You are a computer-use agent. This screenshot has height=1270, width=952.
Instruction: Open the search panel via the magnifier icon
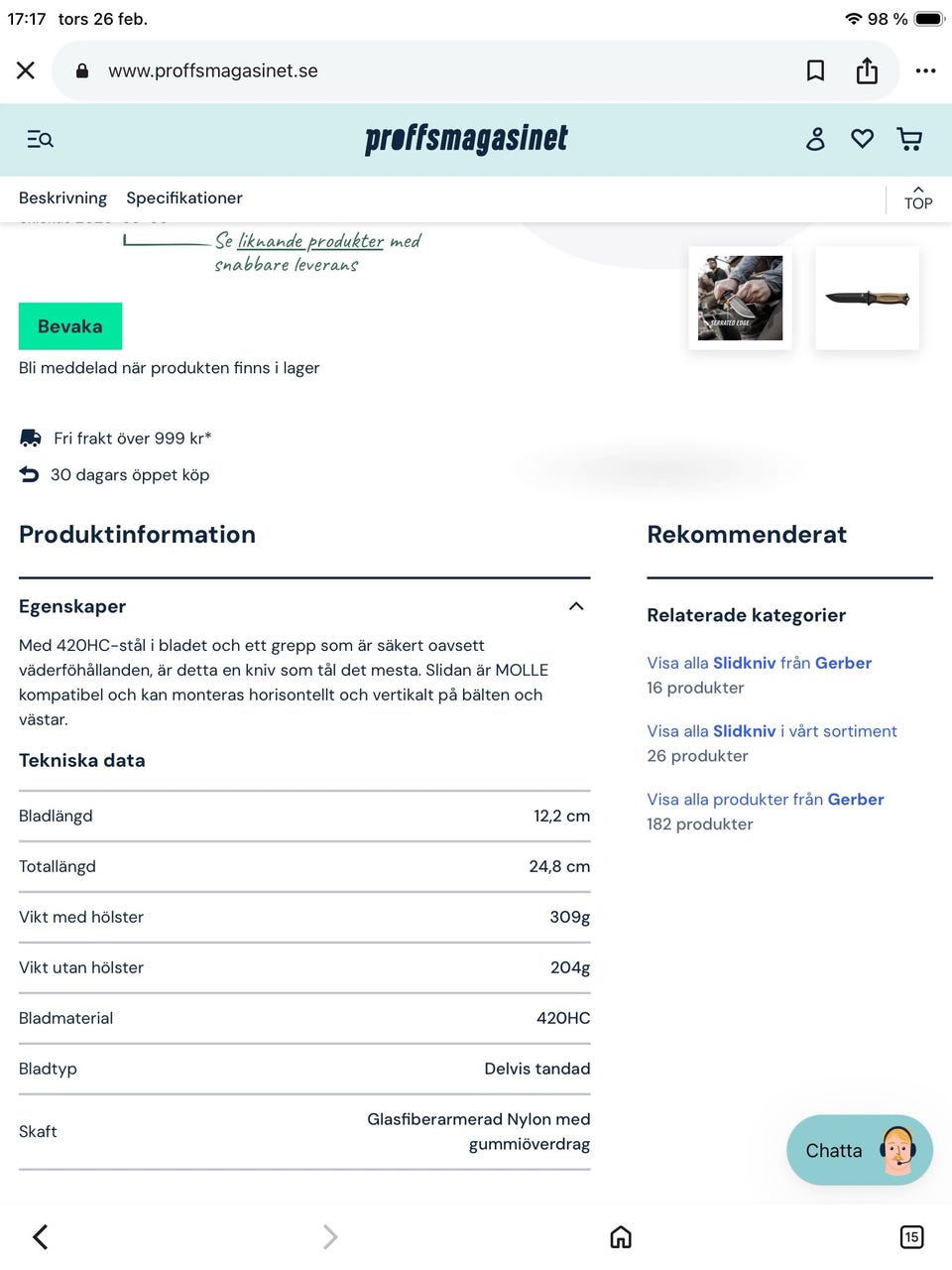(x=40, y=139)
